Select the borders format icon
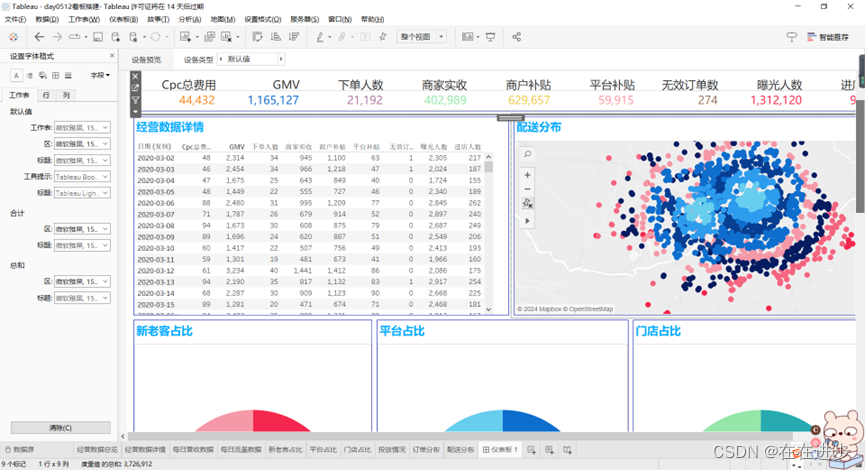 [x=55, y=76]
